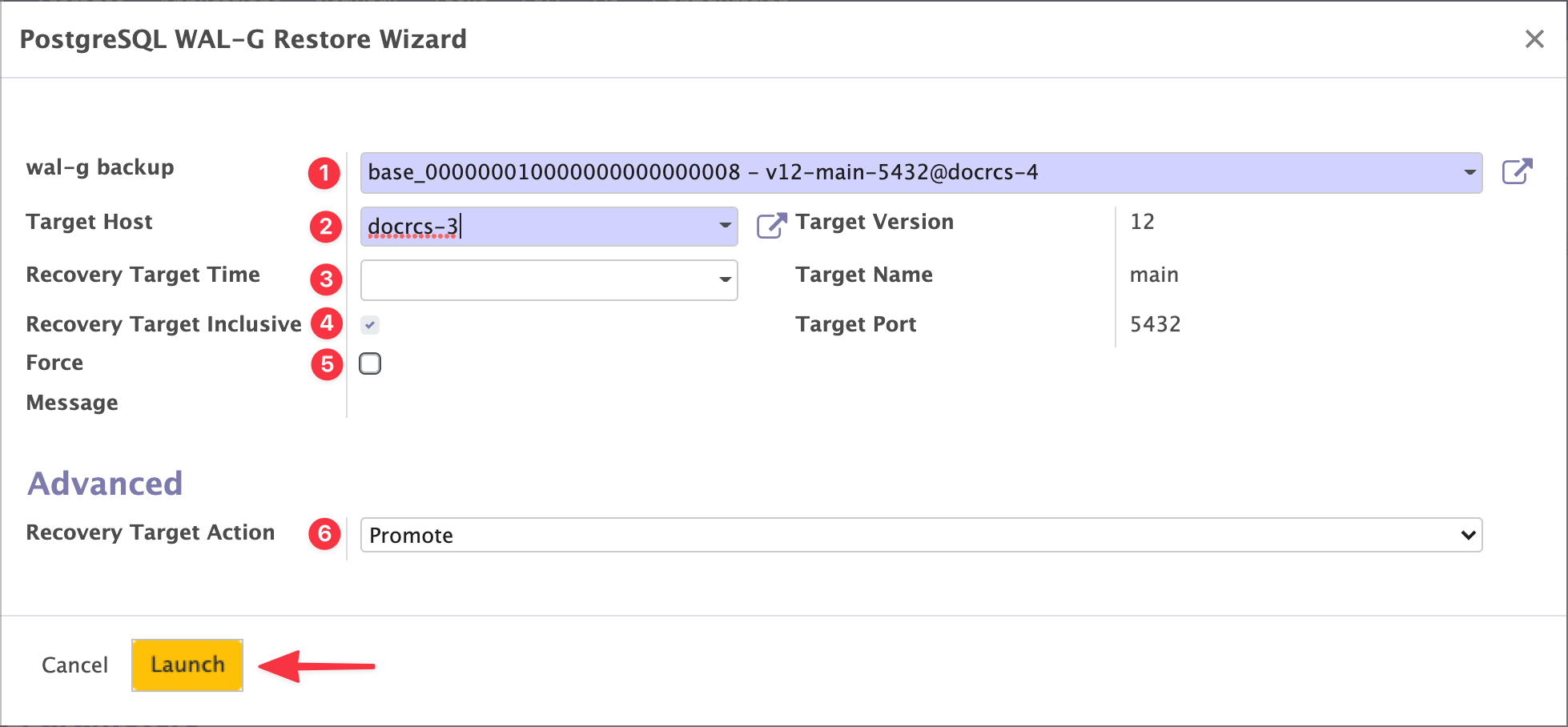Open external link for wal-g backup

1516,172
